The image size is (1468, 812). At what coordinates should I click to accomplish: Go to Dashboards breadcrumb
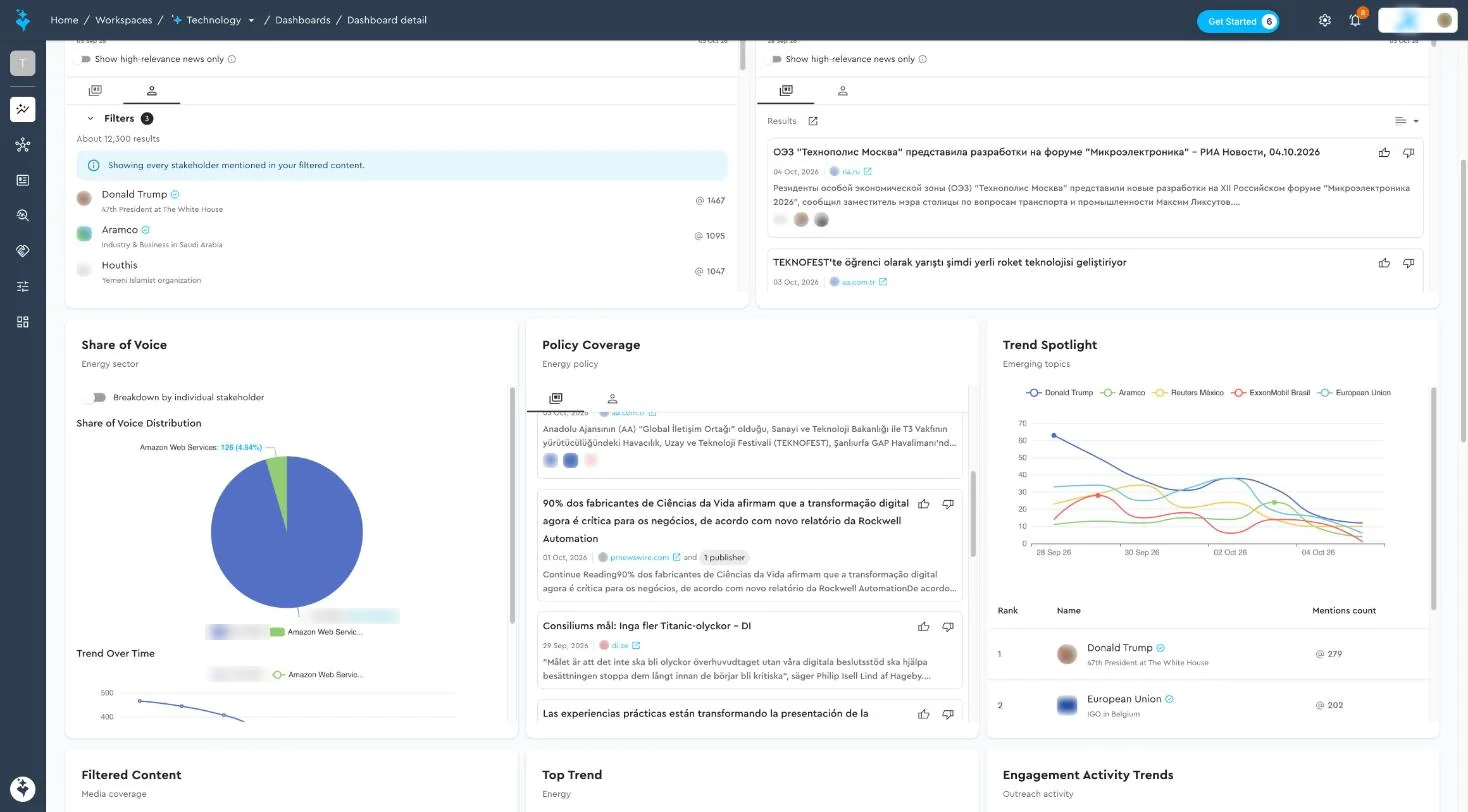click(x=303, y=20)
